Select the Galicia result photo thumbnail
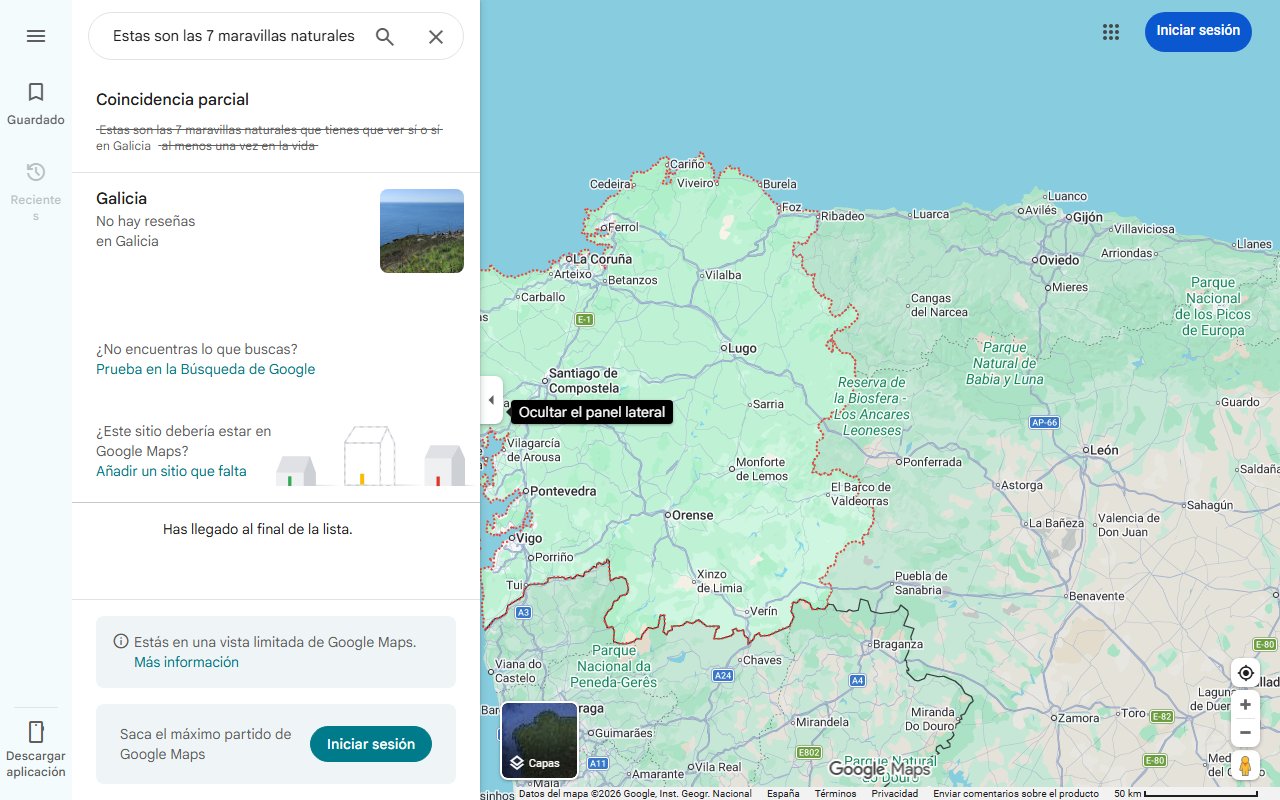1280x800 pixels. coord(421,230)
